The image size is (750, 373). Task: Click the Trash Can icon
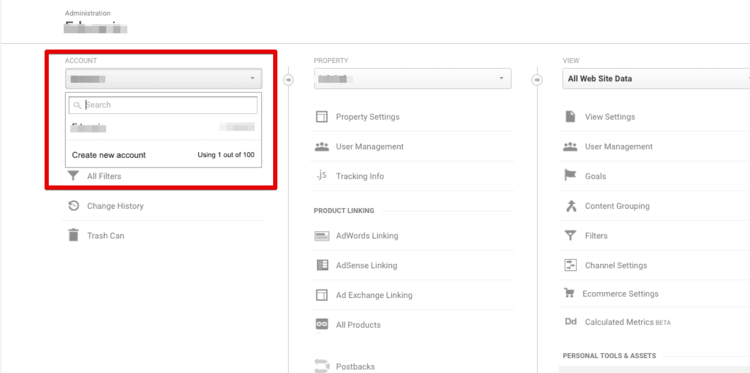[x=73, y=235]
